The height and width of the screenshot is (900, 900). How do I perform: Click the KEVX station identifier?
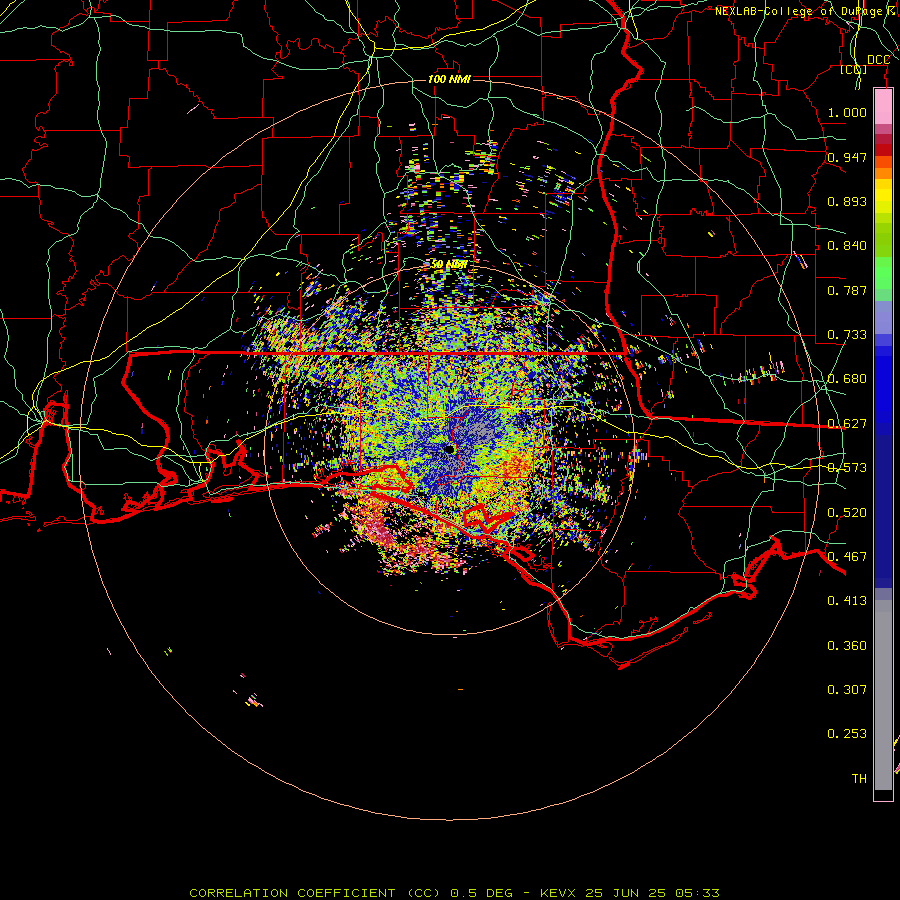pyautogui.click(x=559, y=893)
